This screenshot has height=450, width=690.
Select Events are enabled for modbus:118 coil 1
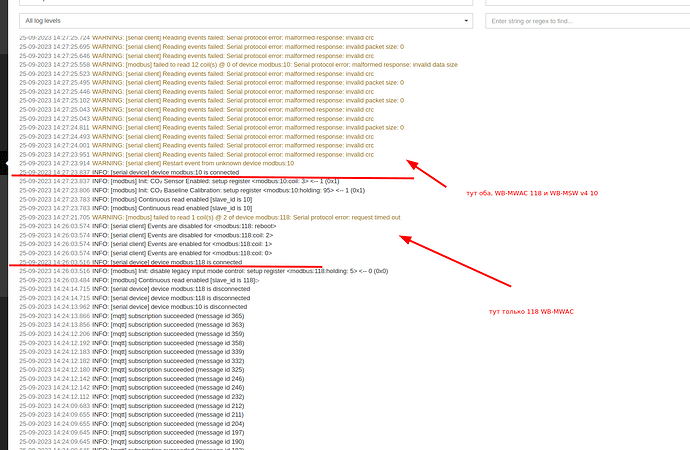click(x=146, y=244)
